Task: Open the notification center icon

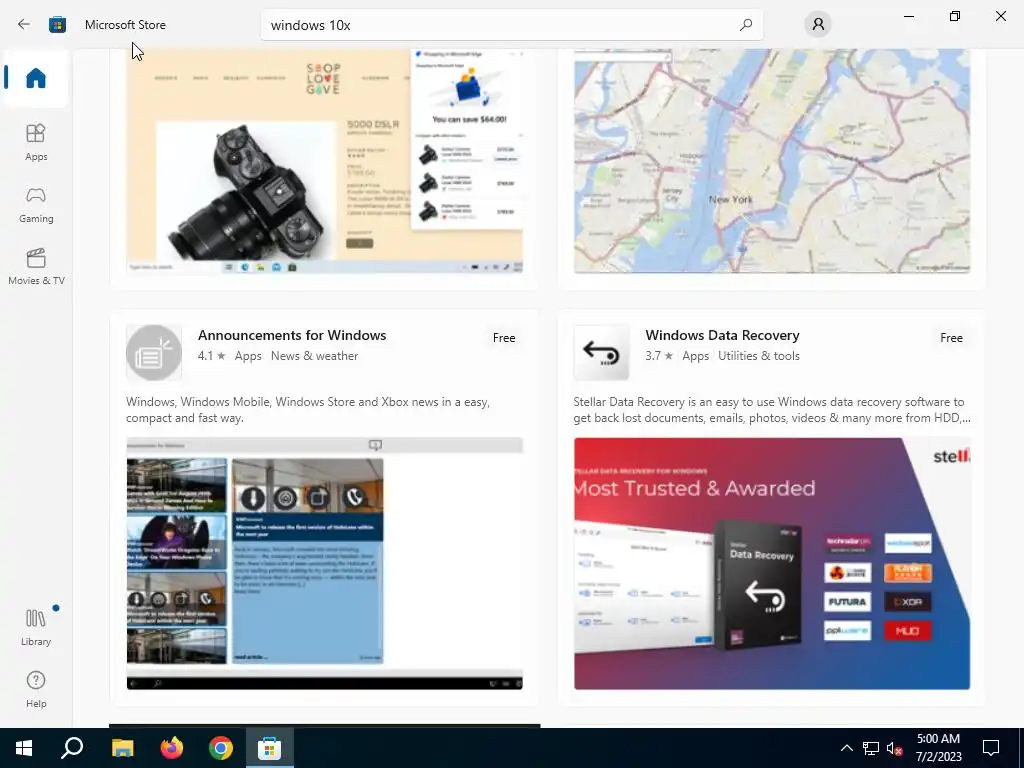Action: (991, 748)
